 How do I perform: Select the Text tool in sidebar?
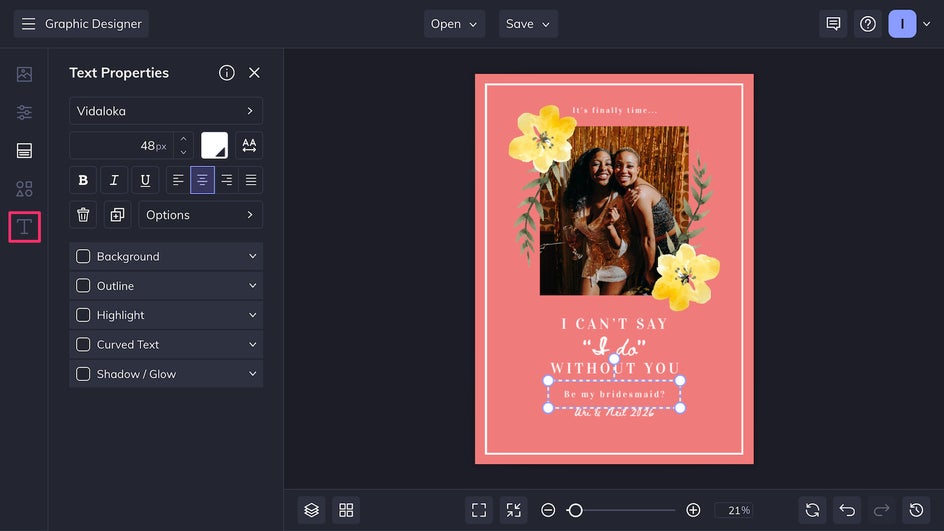[x=25, y=227]
